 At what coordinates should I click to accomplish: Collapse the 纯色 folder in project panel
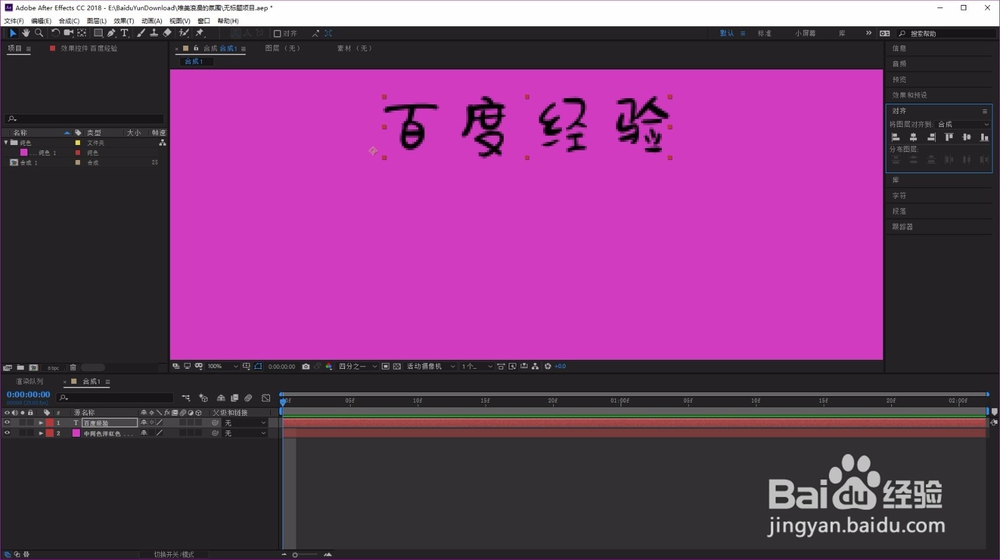coord(6,143)
